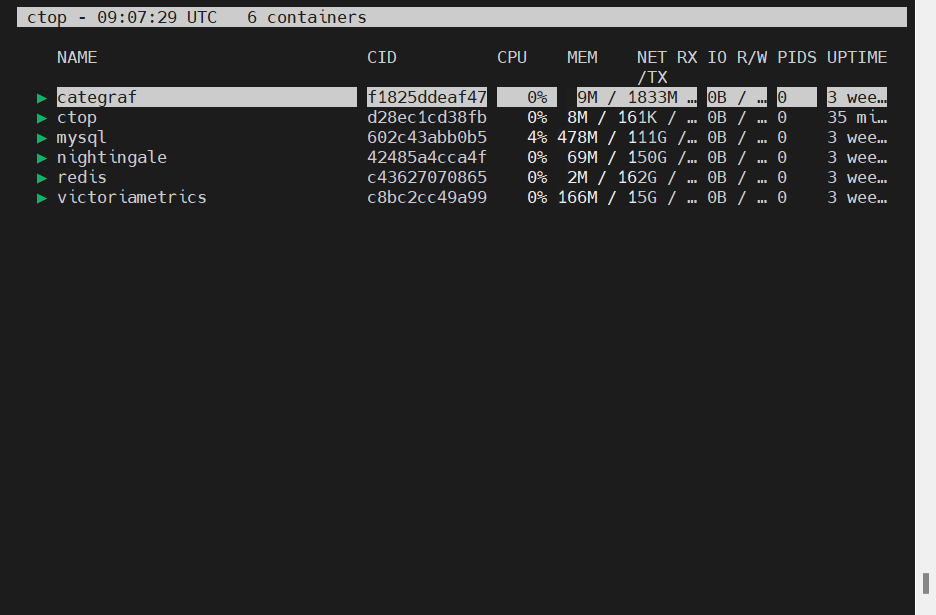Click the CPU column header
Image resolution: width=936 pixels, height=615 pixels.
coord(511,57)
